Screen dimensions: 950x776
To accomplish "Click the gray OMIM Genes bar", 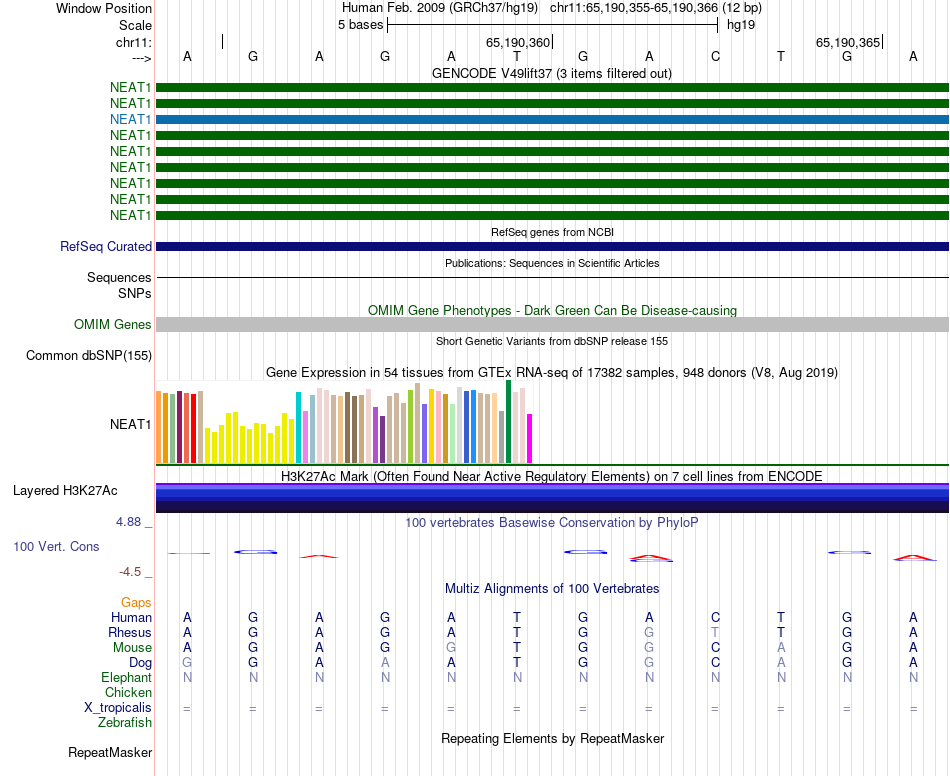I will 553,325.
